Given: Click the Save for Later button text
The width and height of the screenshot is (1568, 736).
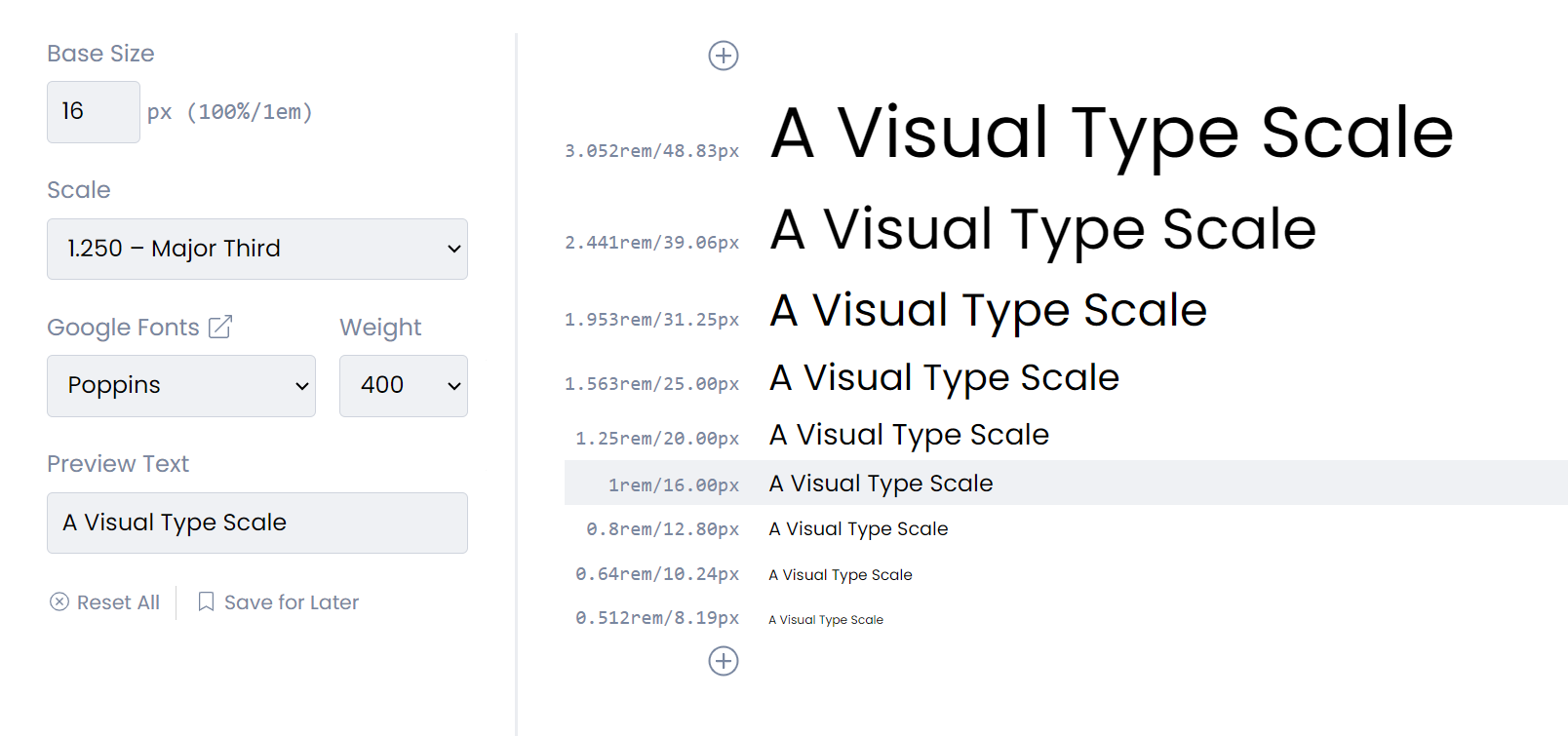Looking at the screenshot, I should pos(292,602).
